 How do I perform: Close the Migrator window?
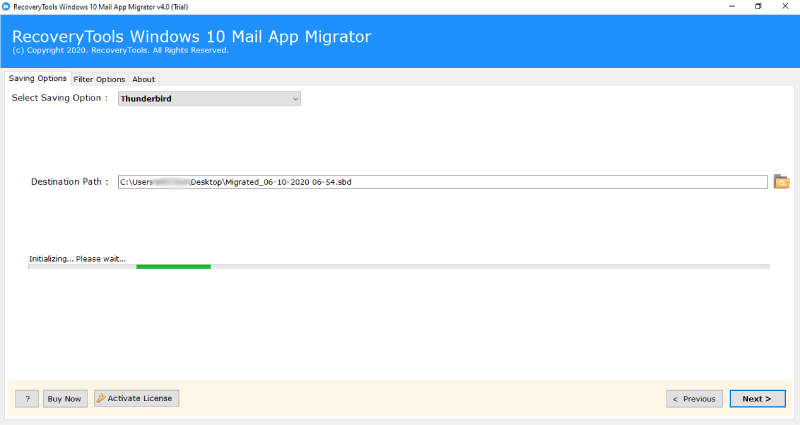785,7
